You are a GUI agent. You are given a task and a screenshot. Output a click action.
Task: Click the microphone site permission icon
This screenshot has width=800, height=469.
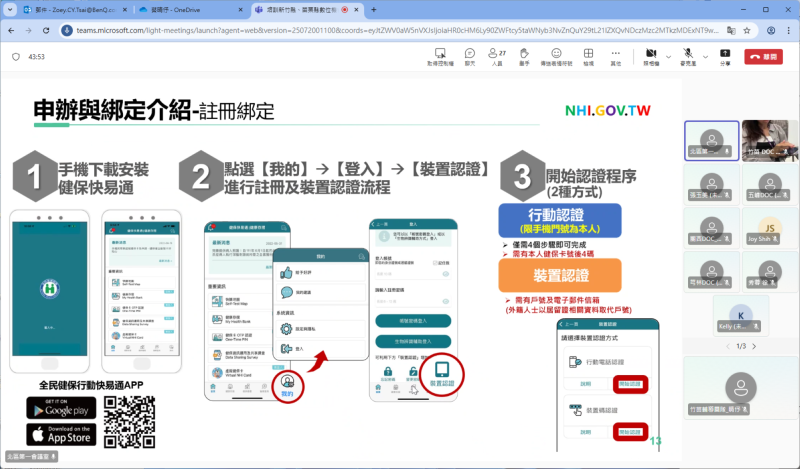click(x=67, y=31)
